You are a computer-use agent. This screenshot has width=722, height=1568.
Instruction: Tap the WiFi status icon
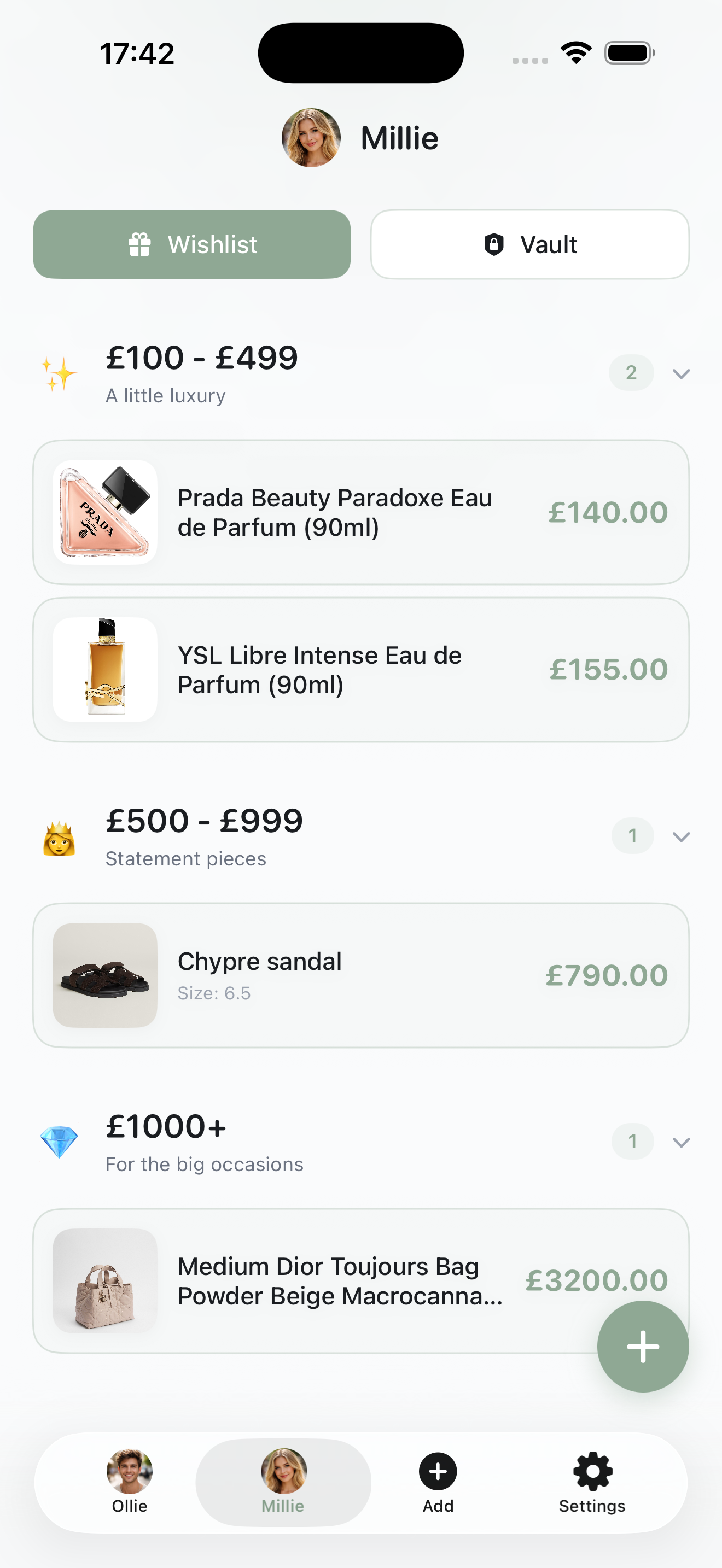pos(576,53)
